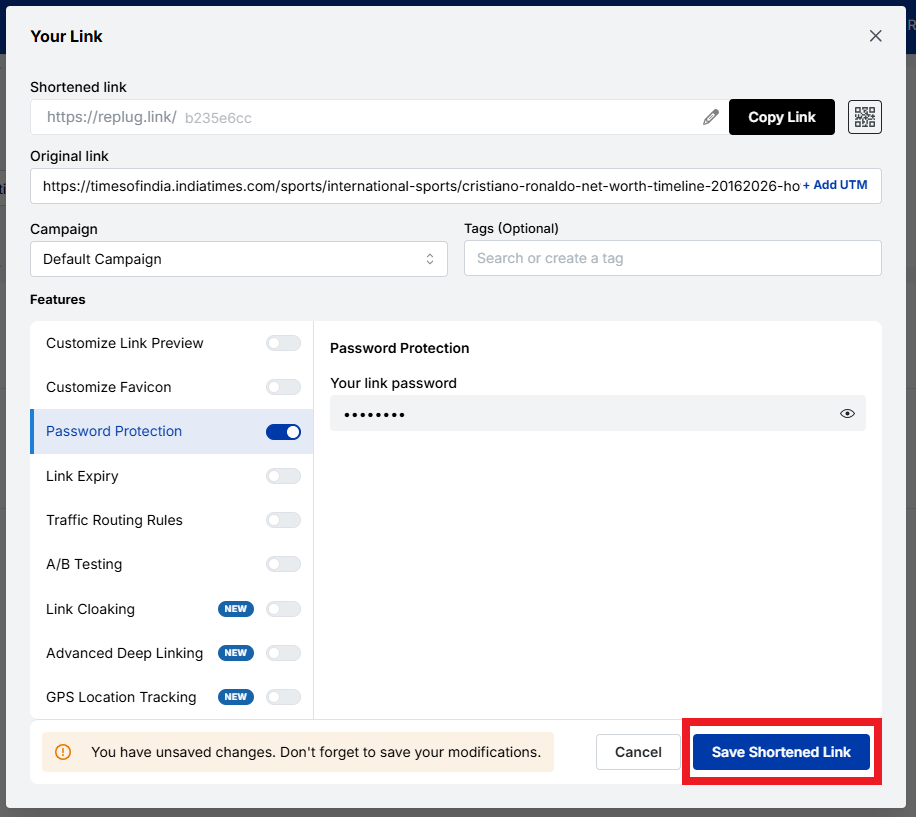The image size is (916, 817).
Task: Open the Default Campaign dropdown
Action: (239, 258)
